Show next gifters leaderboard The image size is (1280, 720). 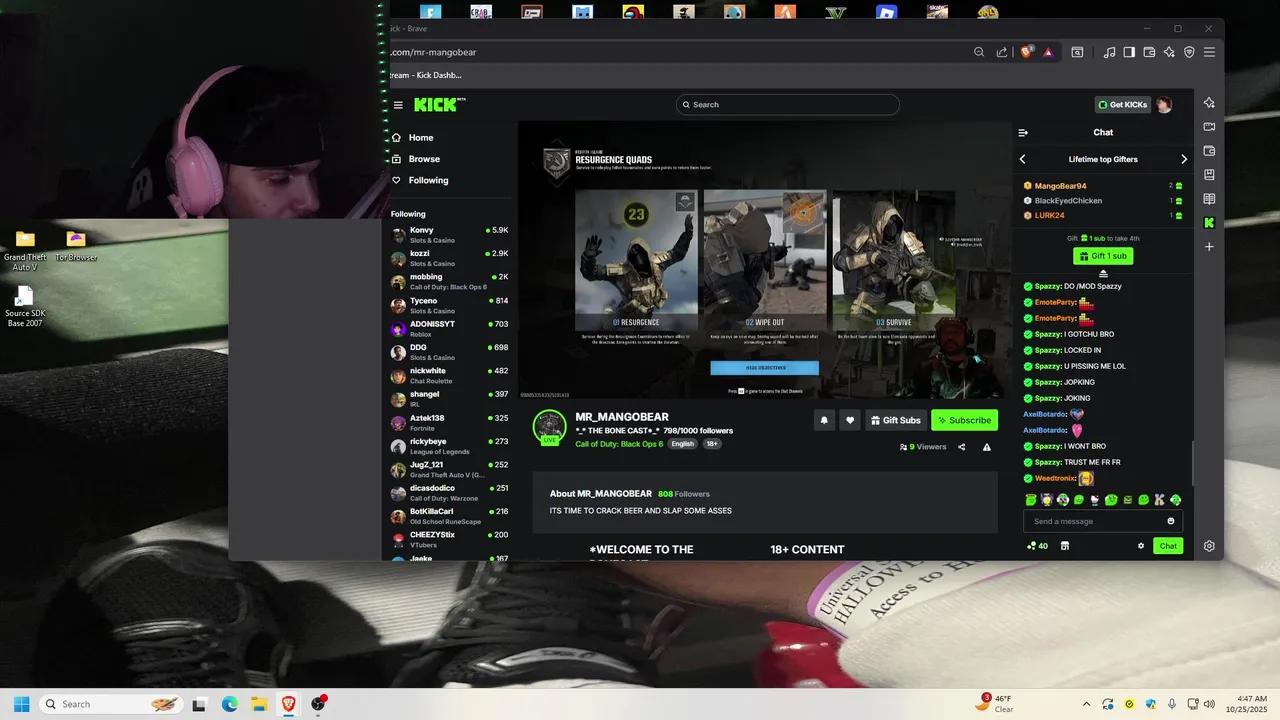click(1184, 159)
